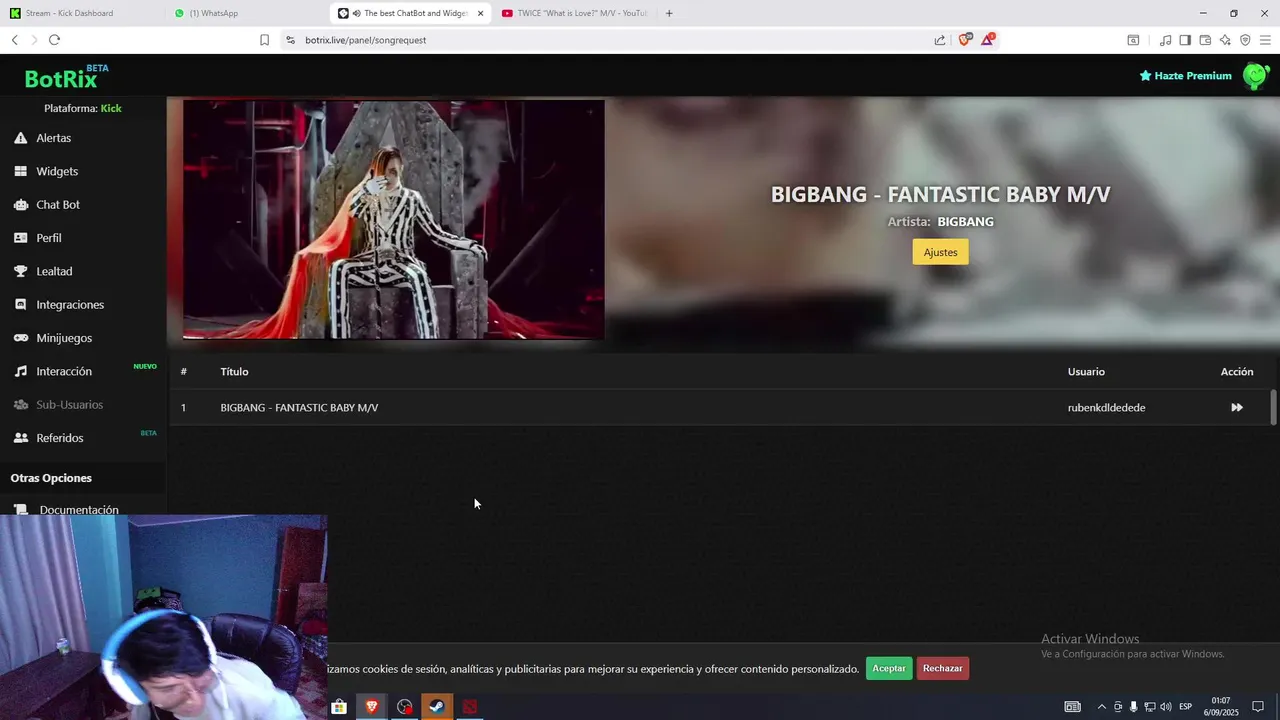This screenshot has width=1280, height=720.
Task: Go back in browser history
Action: pos(15,40)
